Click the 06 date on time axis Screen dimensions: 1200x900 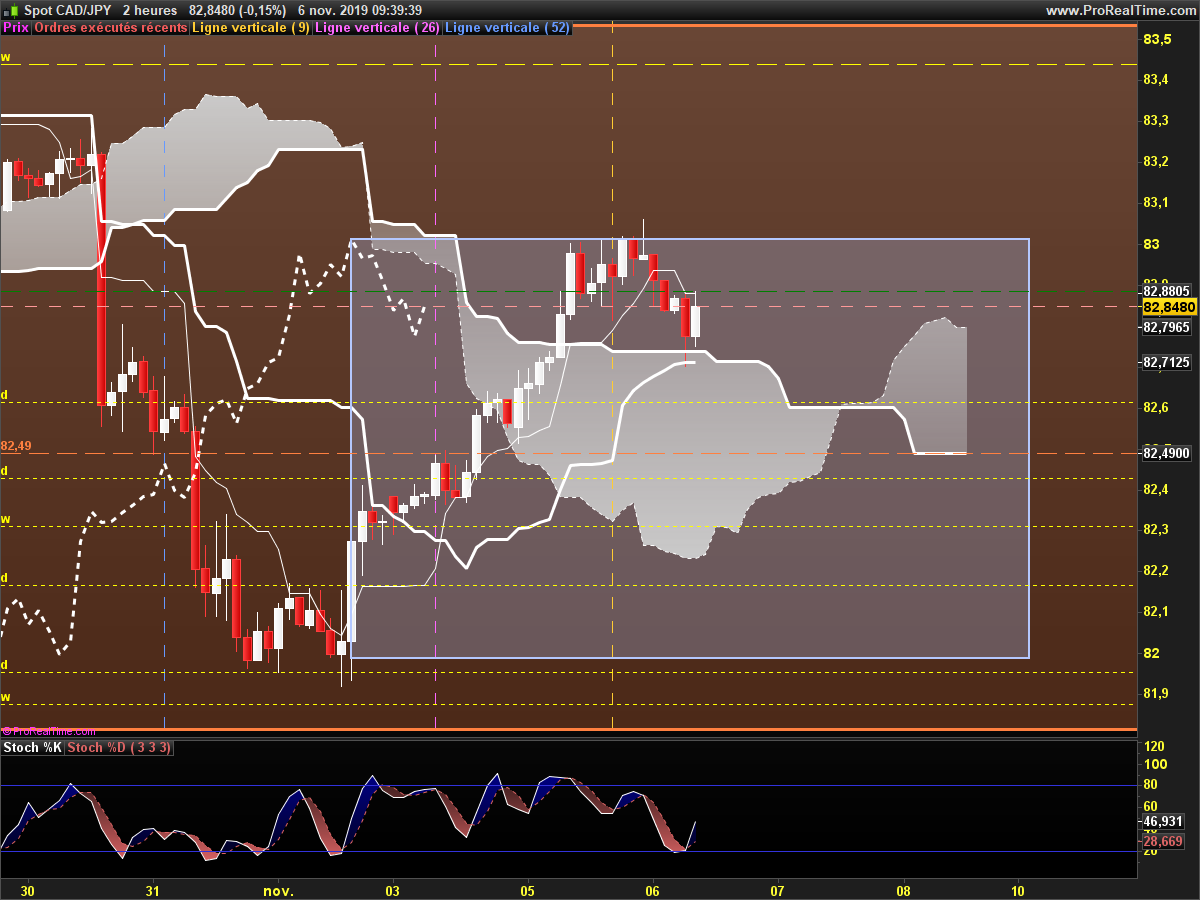click(x=653, y=891)
